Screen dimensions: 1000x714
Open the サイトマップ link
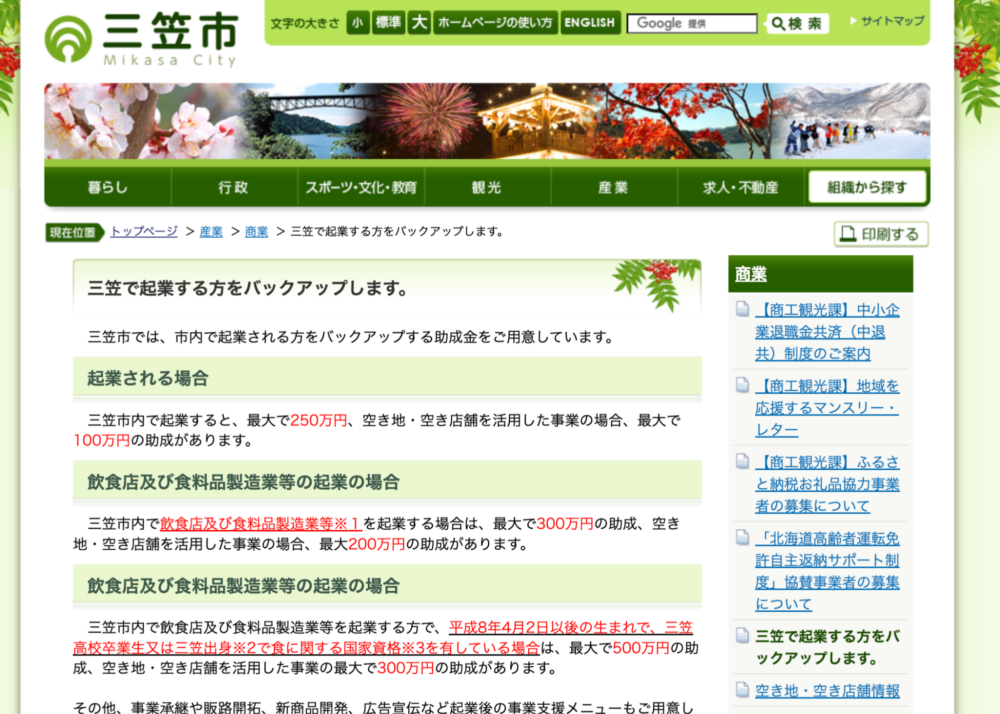(x=887, y=21)
